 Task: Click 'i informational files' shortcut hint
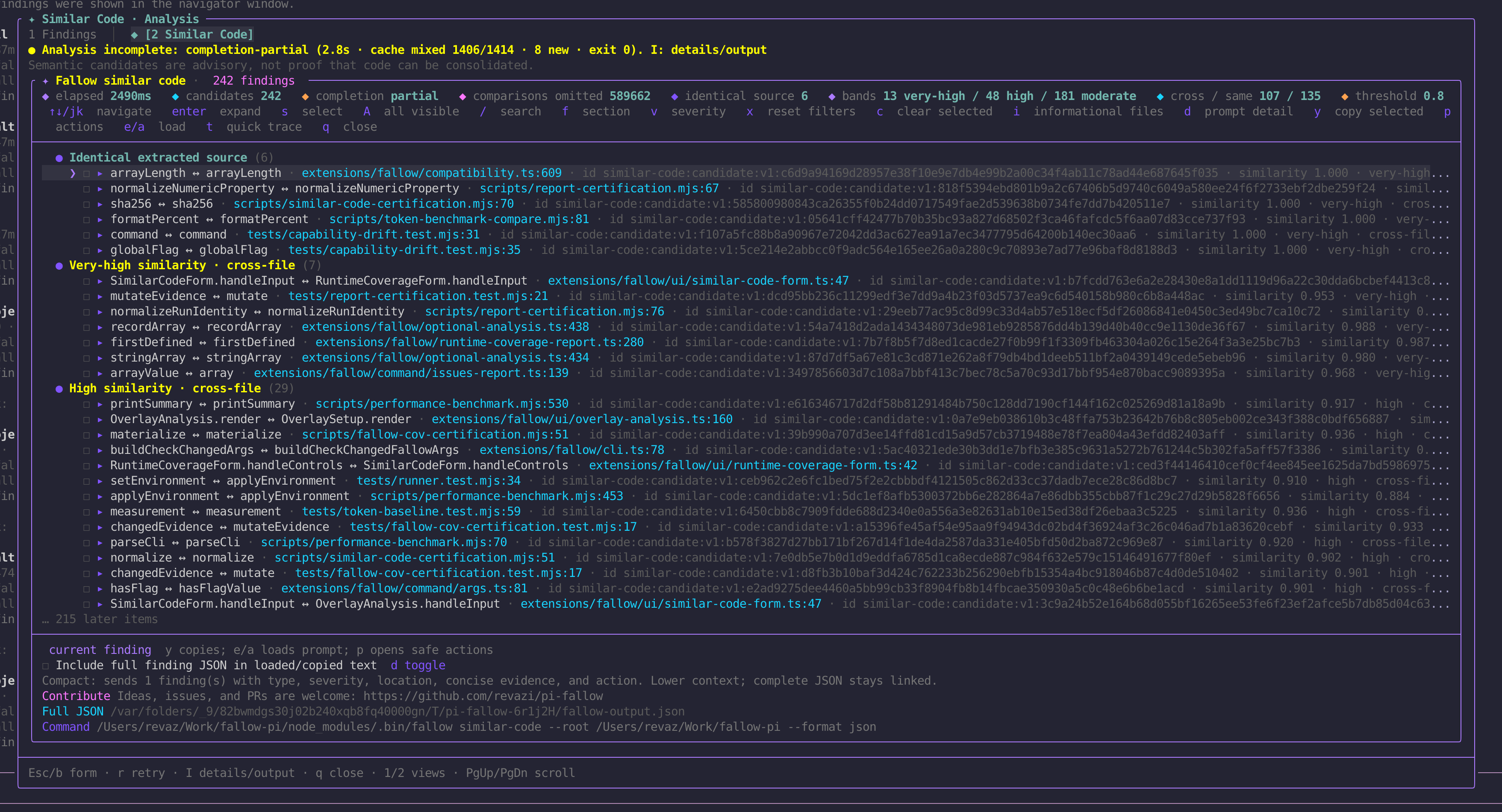click(x=1088, y=112)
